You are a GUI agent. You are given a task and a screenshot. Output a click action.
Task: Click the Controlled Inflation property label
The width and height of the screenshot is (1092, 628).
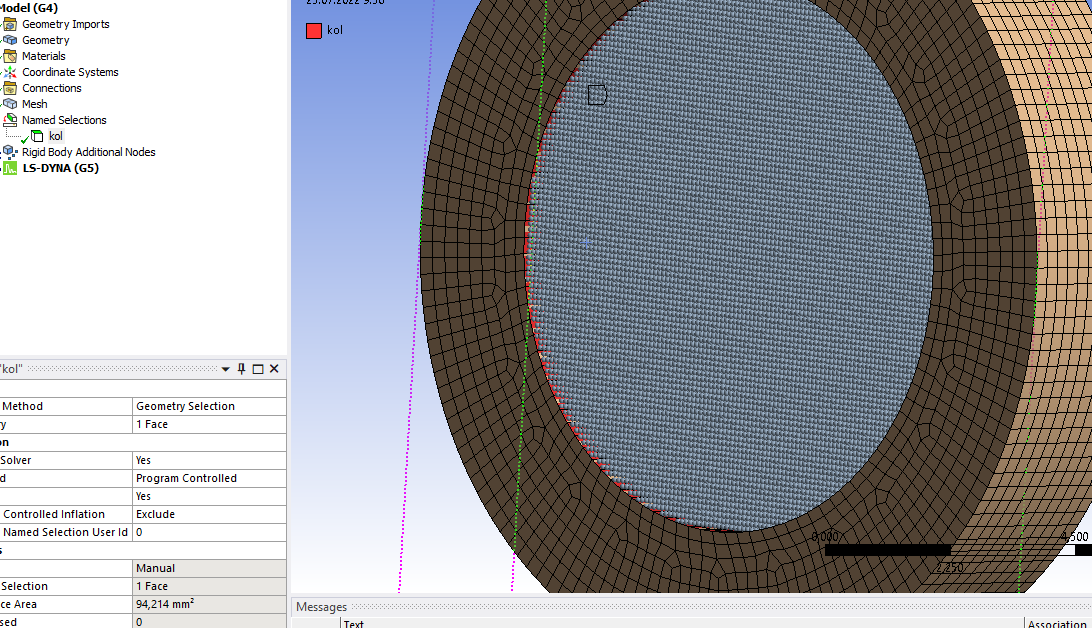tap(54, 515)
